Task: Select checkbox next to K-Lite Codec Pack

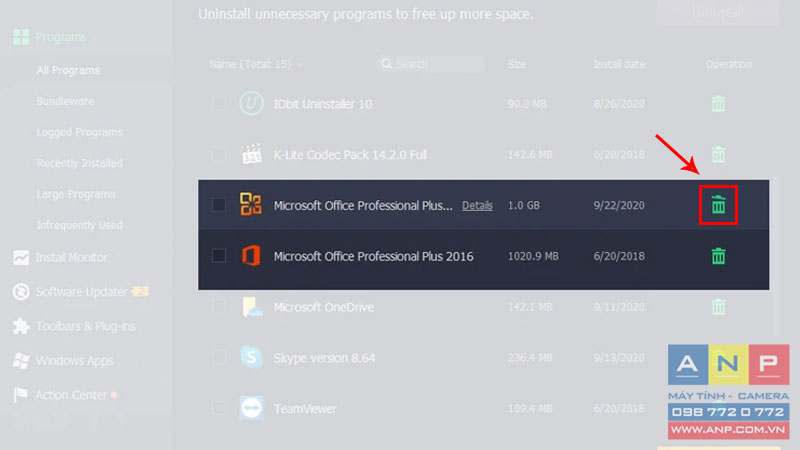Action: (219, 154)
